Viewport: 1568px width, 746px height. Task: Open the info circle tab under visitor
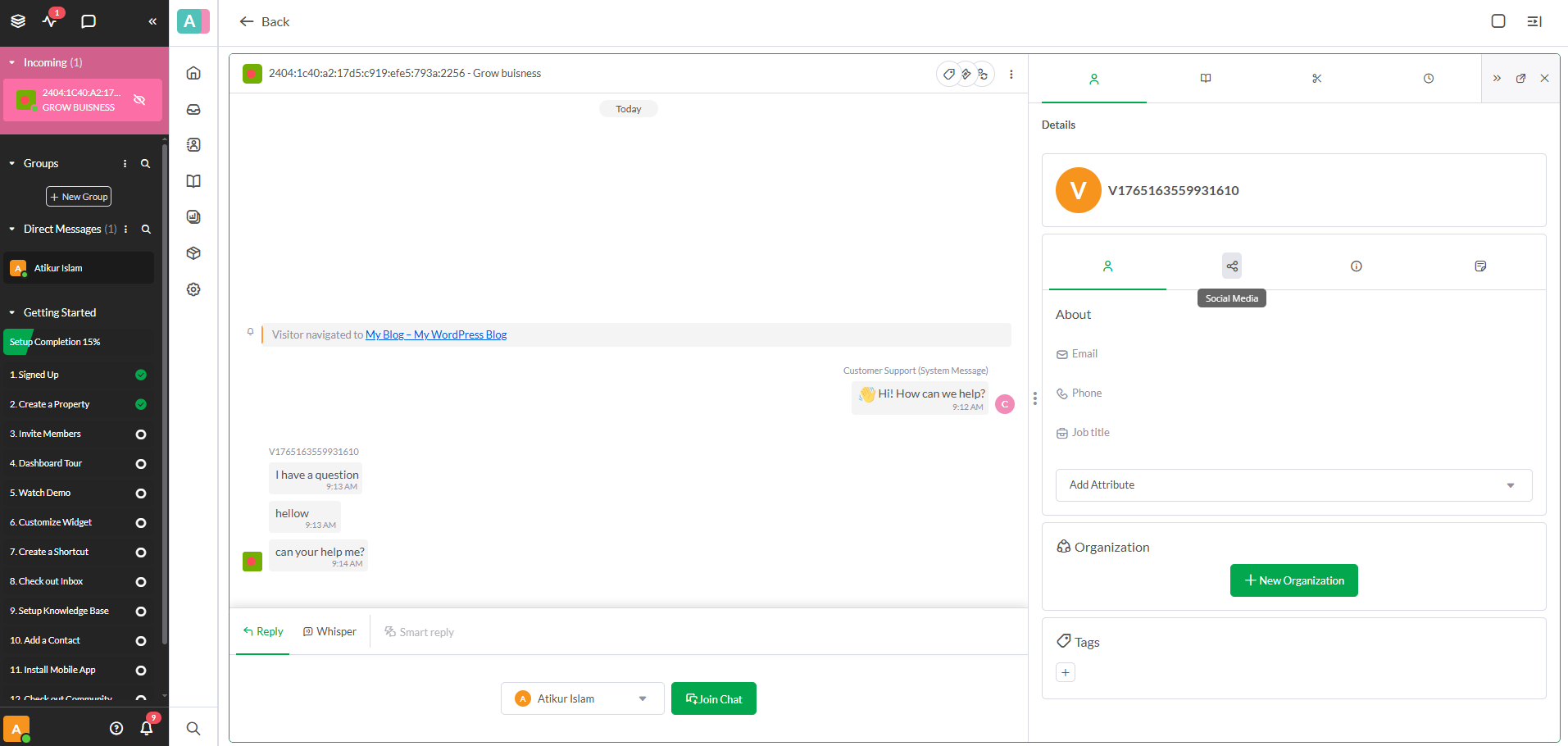[1357, 266]
